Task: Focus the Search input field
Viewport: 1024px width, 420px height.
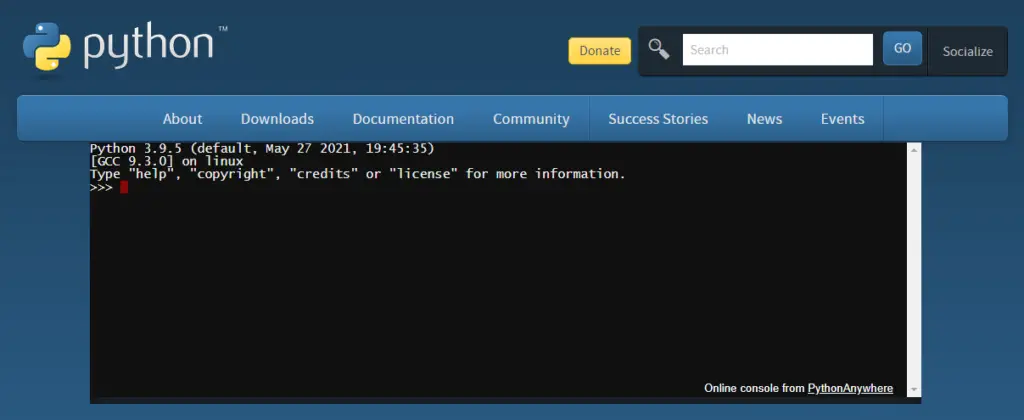Action: (x=777, y=50)
